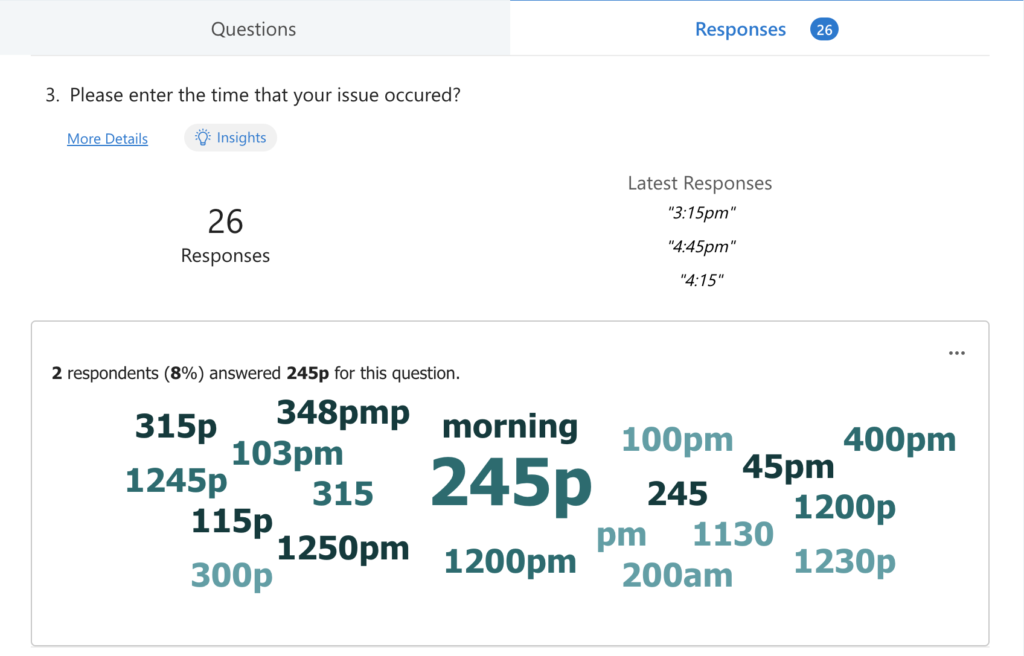1024x656 pixels.
Task: Click the 1245p word
Action: tap(176, 481)
